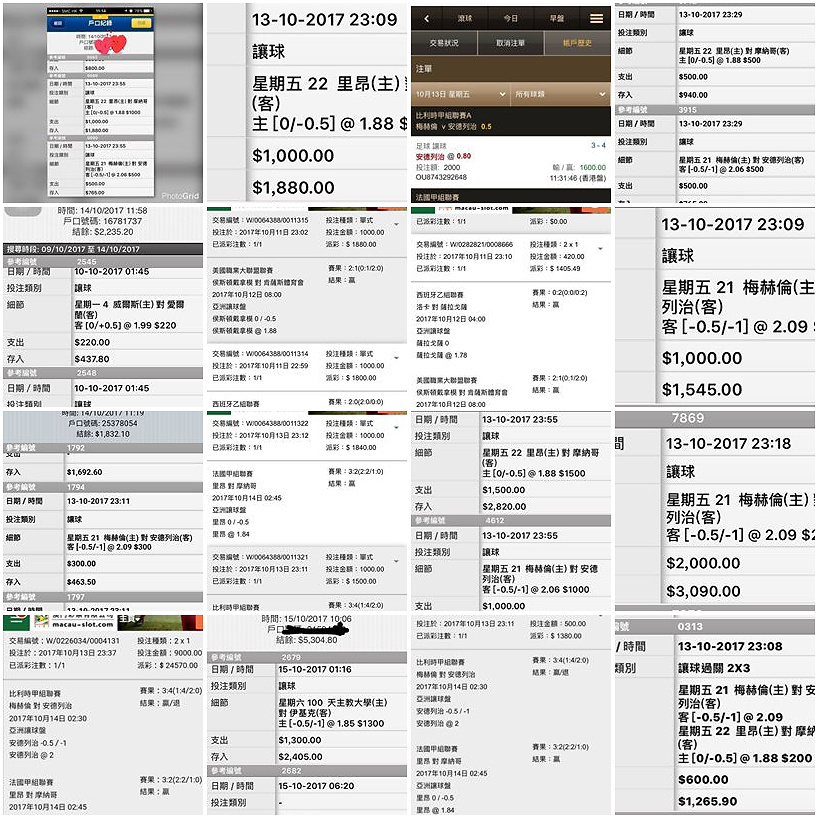Click balance 結餘: $2,235.20
The image size is (818, 816).
pos(102,232)
